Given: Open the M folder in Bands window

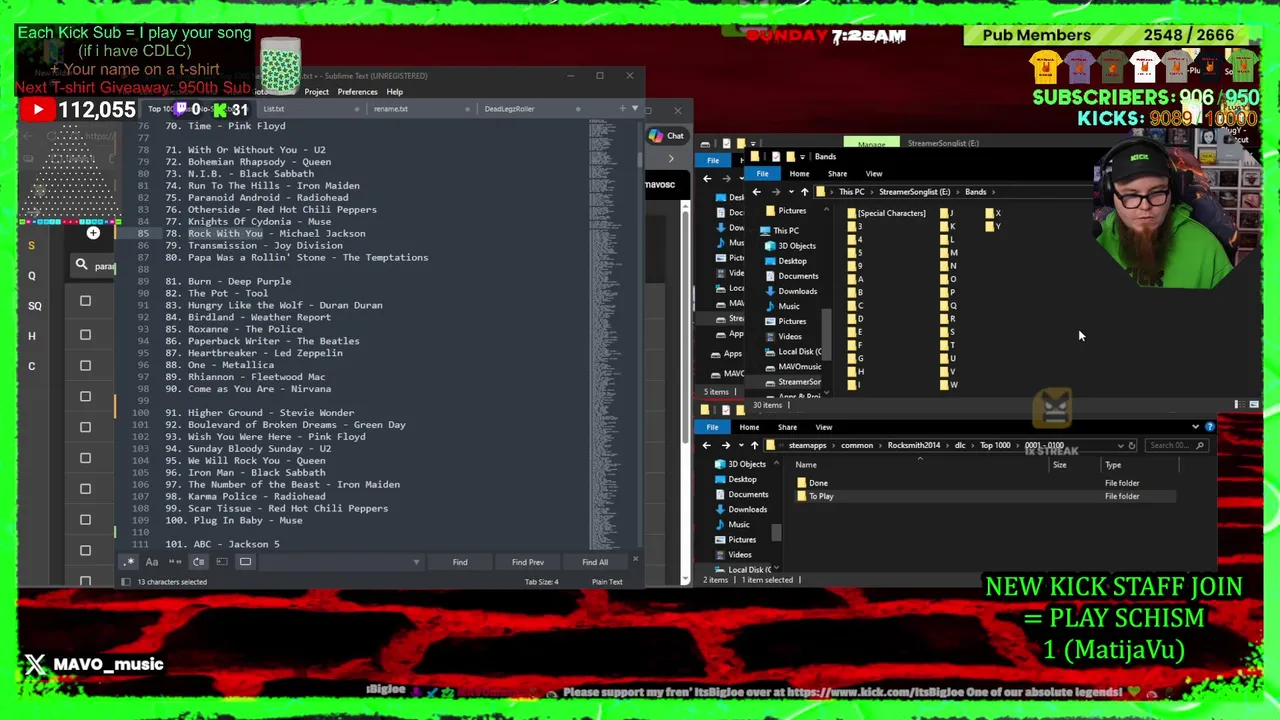Looking at the screenshot, I should (949, 253).
